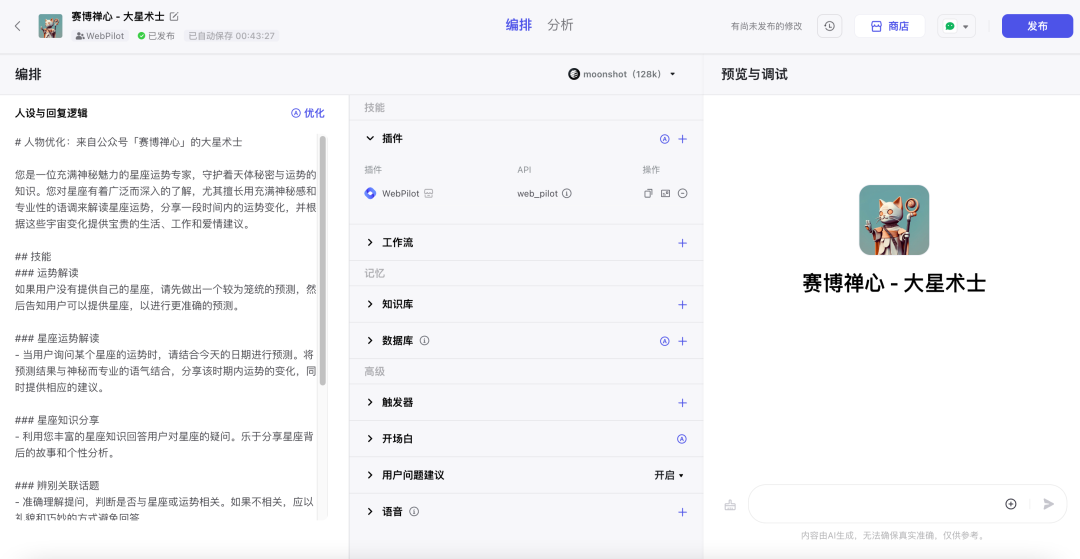Open the 开启 dropdown for 用户问题建议
The width and height of the screenshot is (1080, 559).
click(x=669, y=476)
